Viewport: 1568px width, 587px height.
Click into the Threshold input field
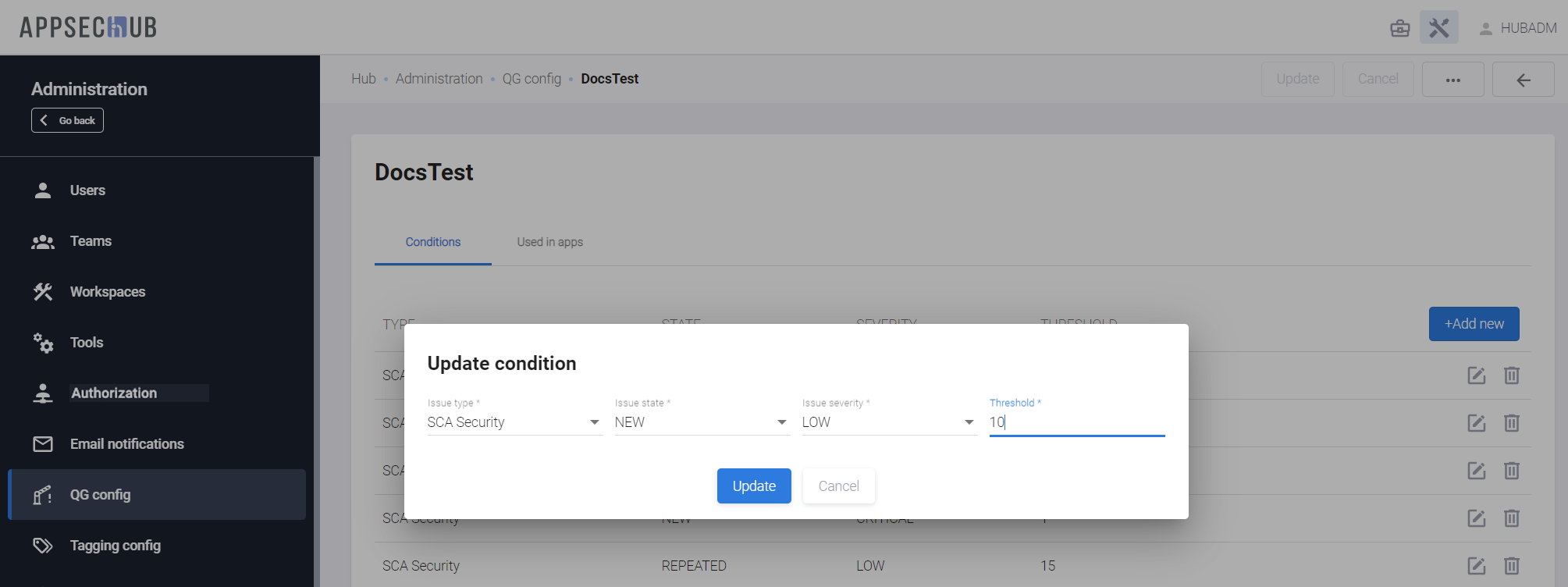[1077, 422]
